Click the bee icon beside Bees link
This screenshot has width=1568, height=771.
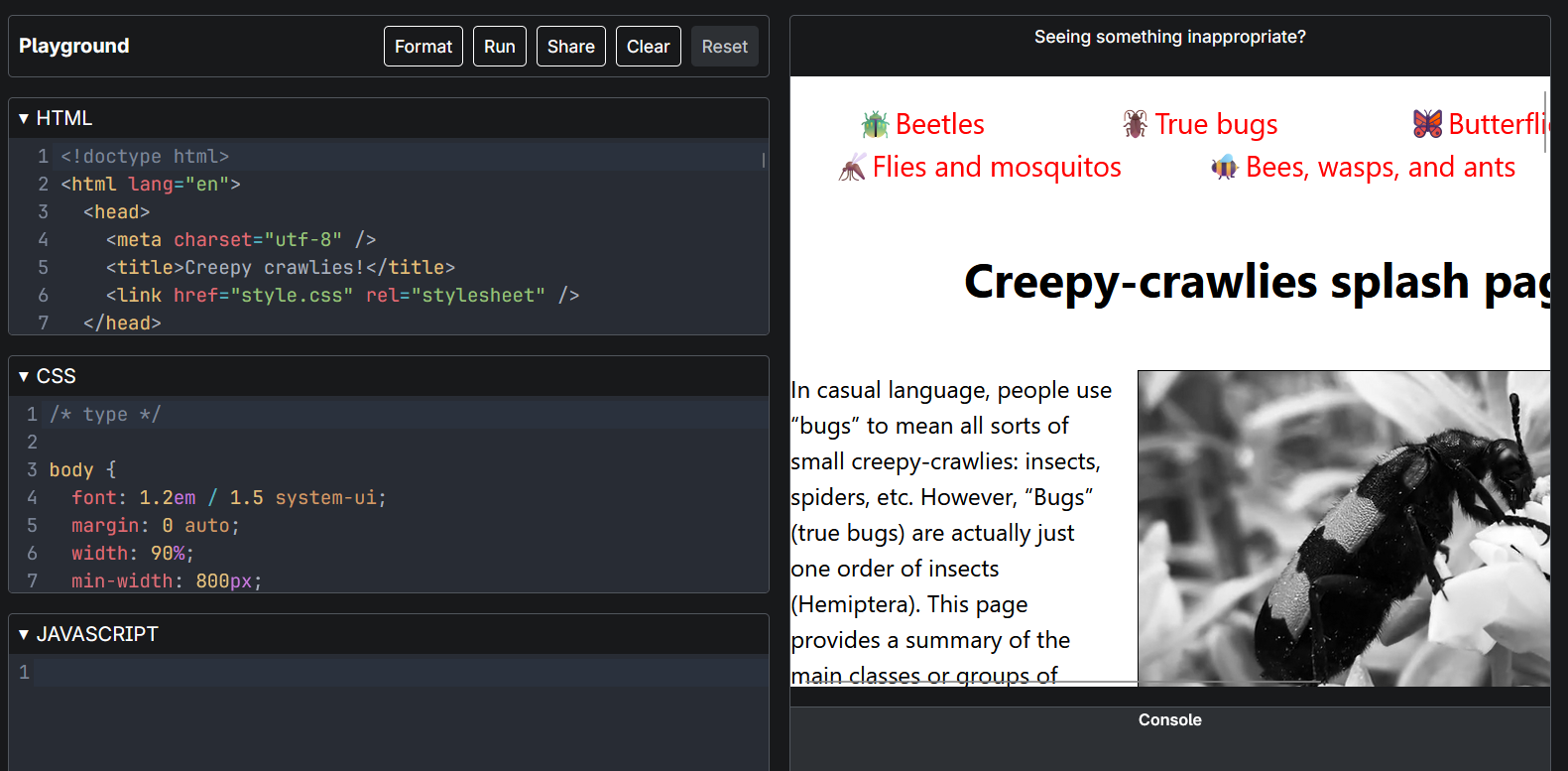pos(1225,167)
